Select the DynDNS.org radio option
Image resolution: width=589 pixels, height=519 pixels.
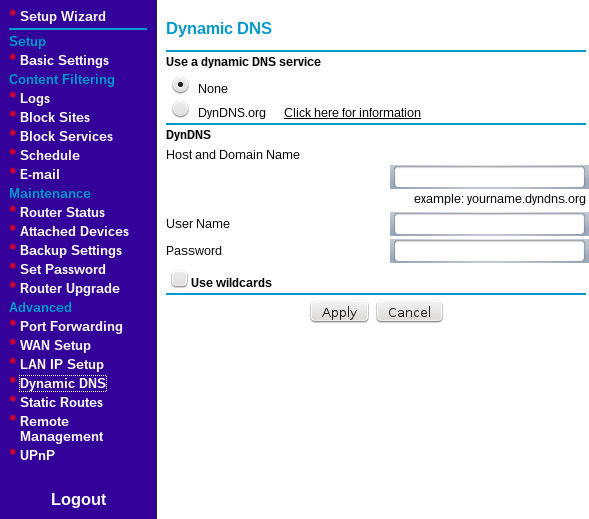[180, 109]
